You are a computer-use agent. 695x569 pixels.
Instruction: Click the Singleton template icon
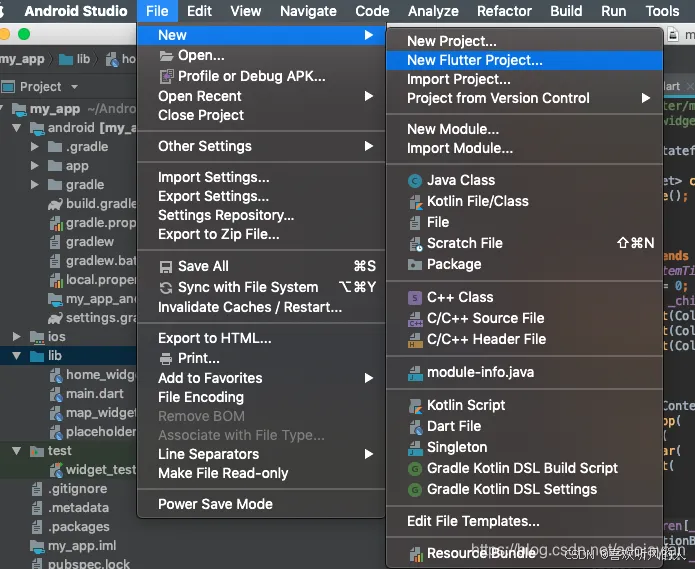pyautogui.click(x=415, y=448)
